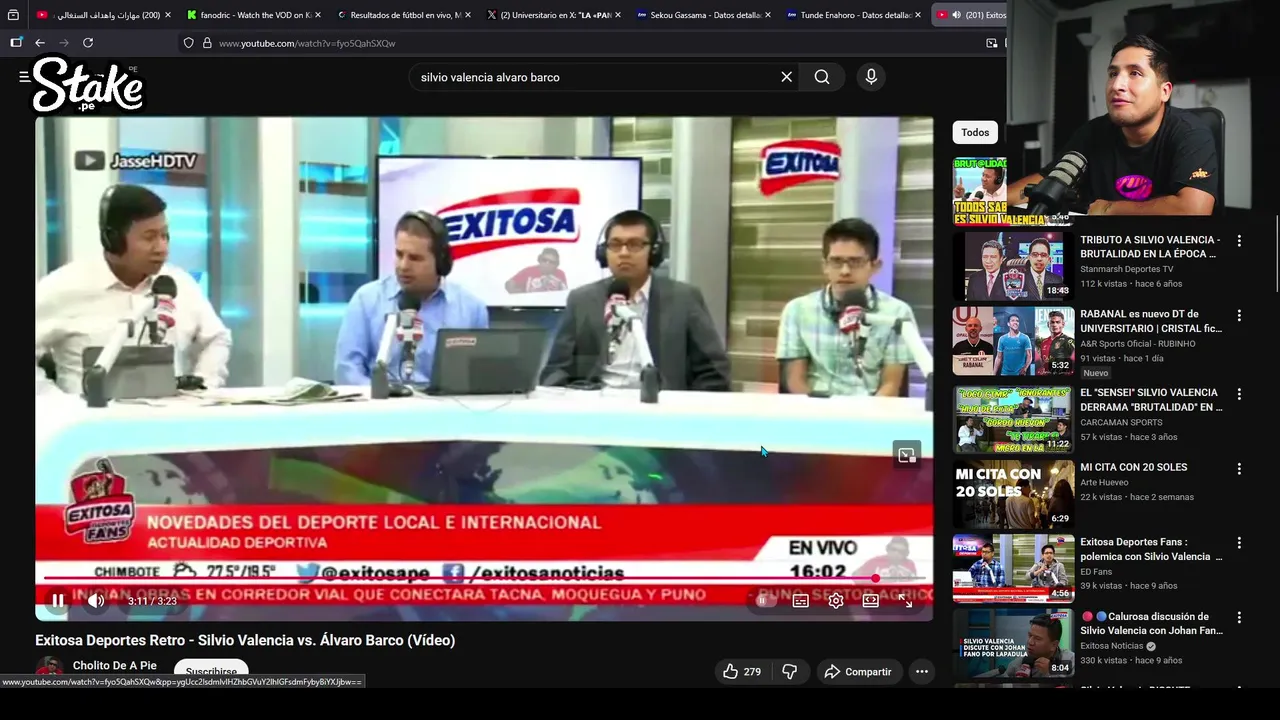Viewport: 1280px width, 720px height.
Task: Pause the playing video
Action: [x=58, y=601]
